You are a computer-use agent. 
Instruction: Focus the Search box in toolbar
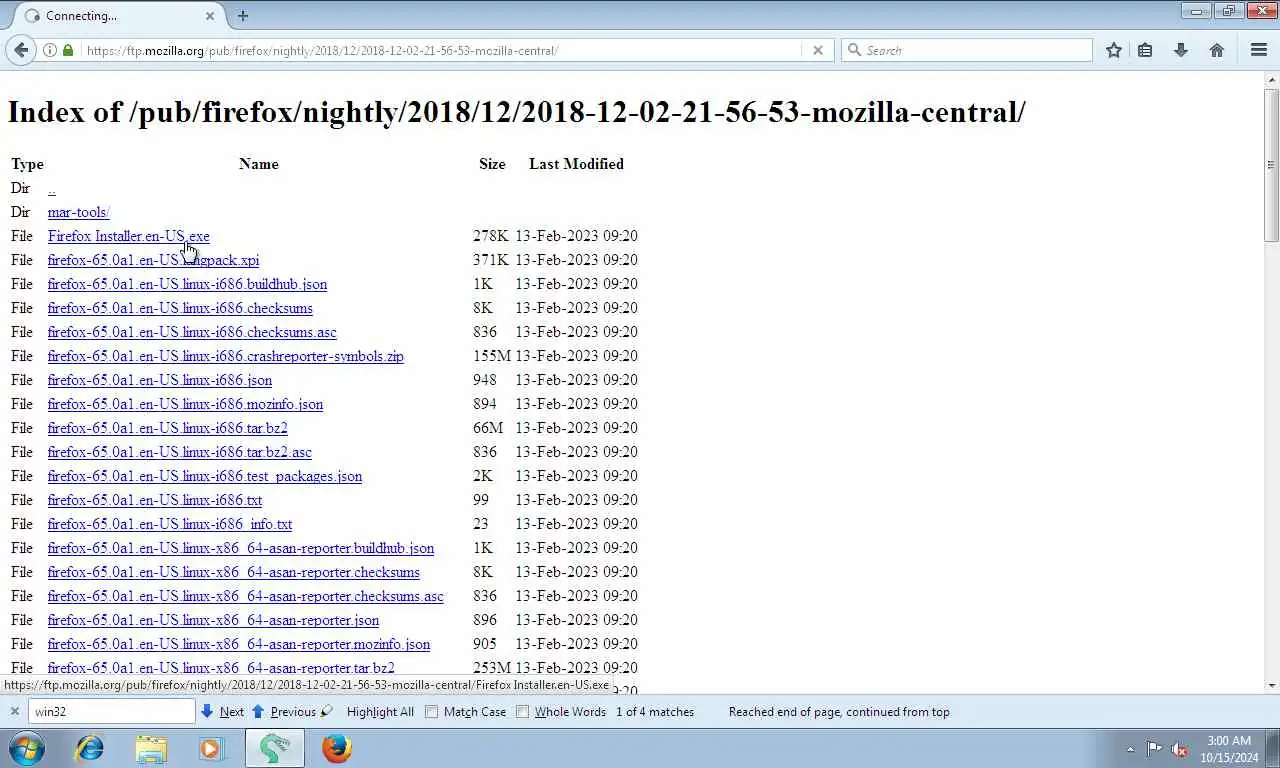click(x=967, y=50)
